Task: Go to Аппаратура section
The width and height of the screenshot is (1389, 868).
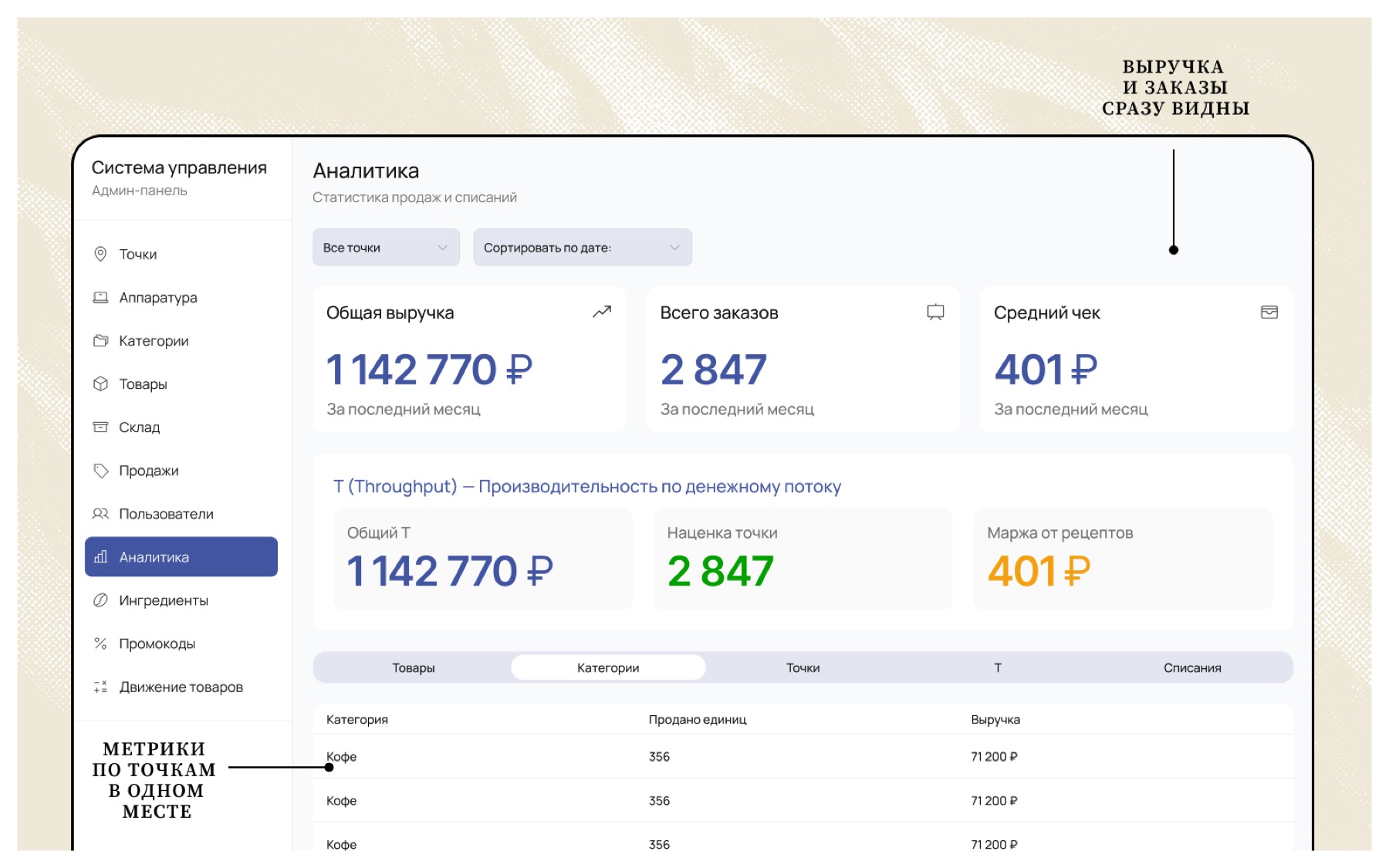Action: (x=181, y=297)
